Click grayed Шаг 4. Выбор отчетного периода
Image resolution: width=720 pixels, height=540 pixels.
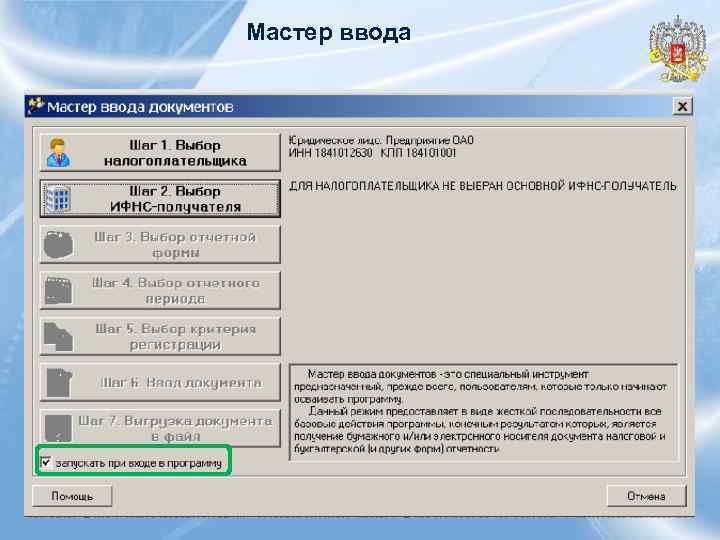point(160,290)
